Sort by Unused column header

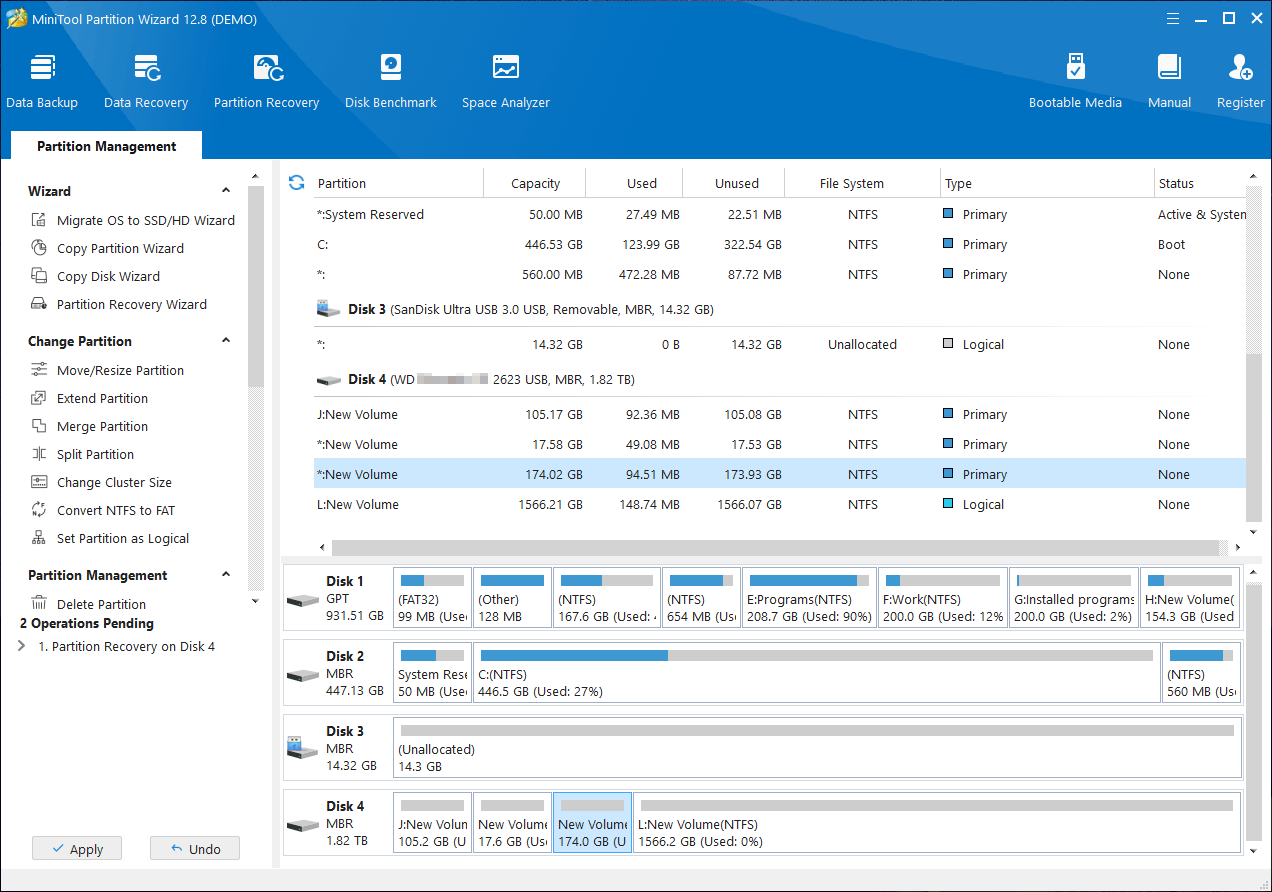[x=735, y=183]
